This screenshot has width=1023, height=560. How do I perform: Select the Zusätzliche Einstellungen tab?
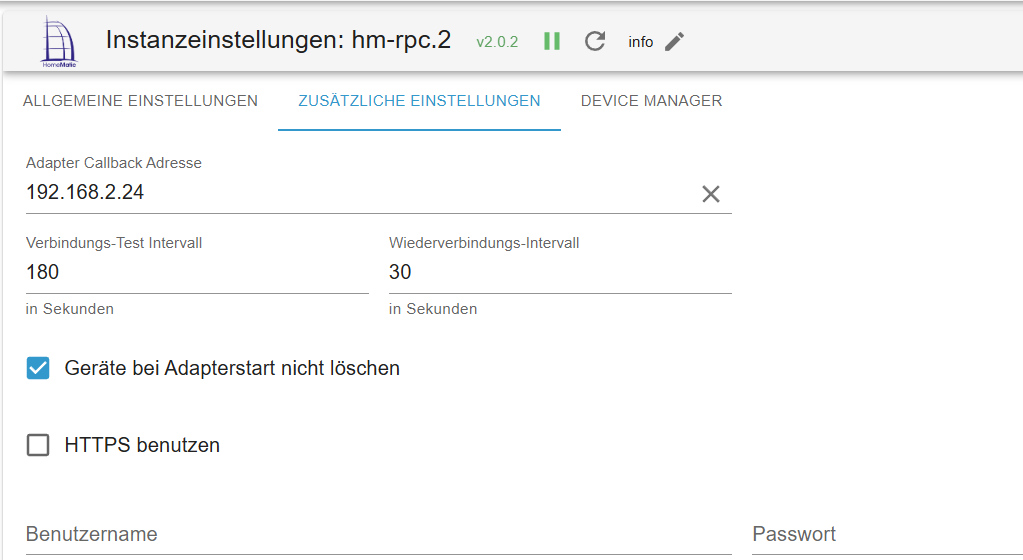[x=419, y=101]
